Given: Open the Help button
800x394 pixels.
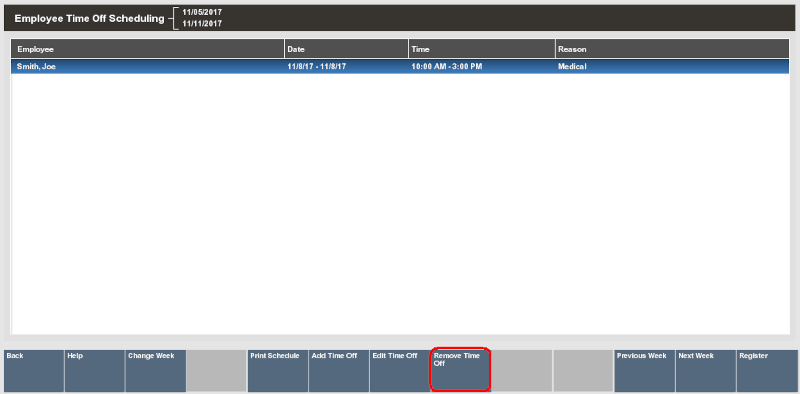Looking at the screenshot, I should (x=94, y=371).
